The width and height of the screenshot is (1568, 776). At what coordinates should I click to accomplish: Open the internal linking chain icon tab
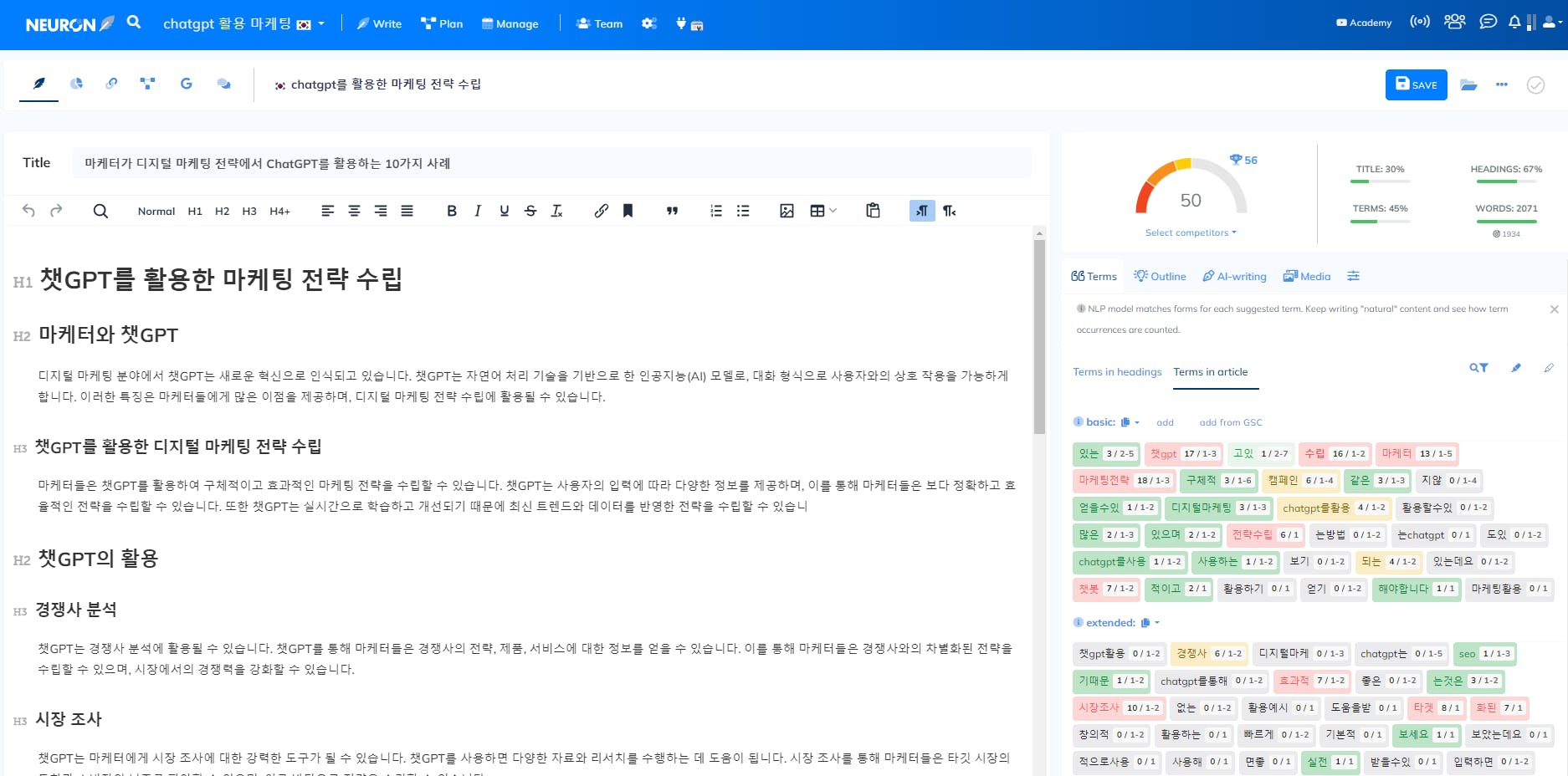pyautogui.click(x=111, y=84)
